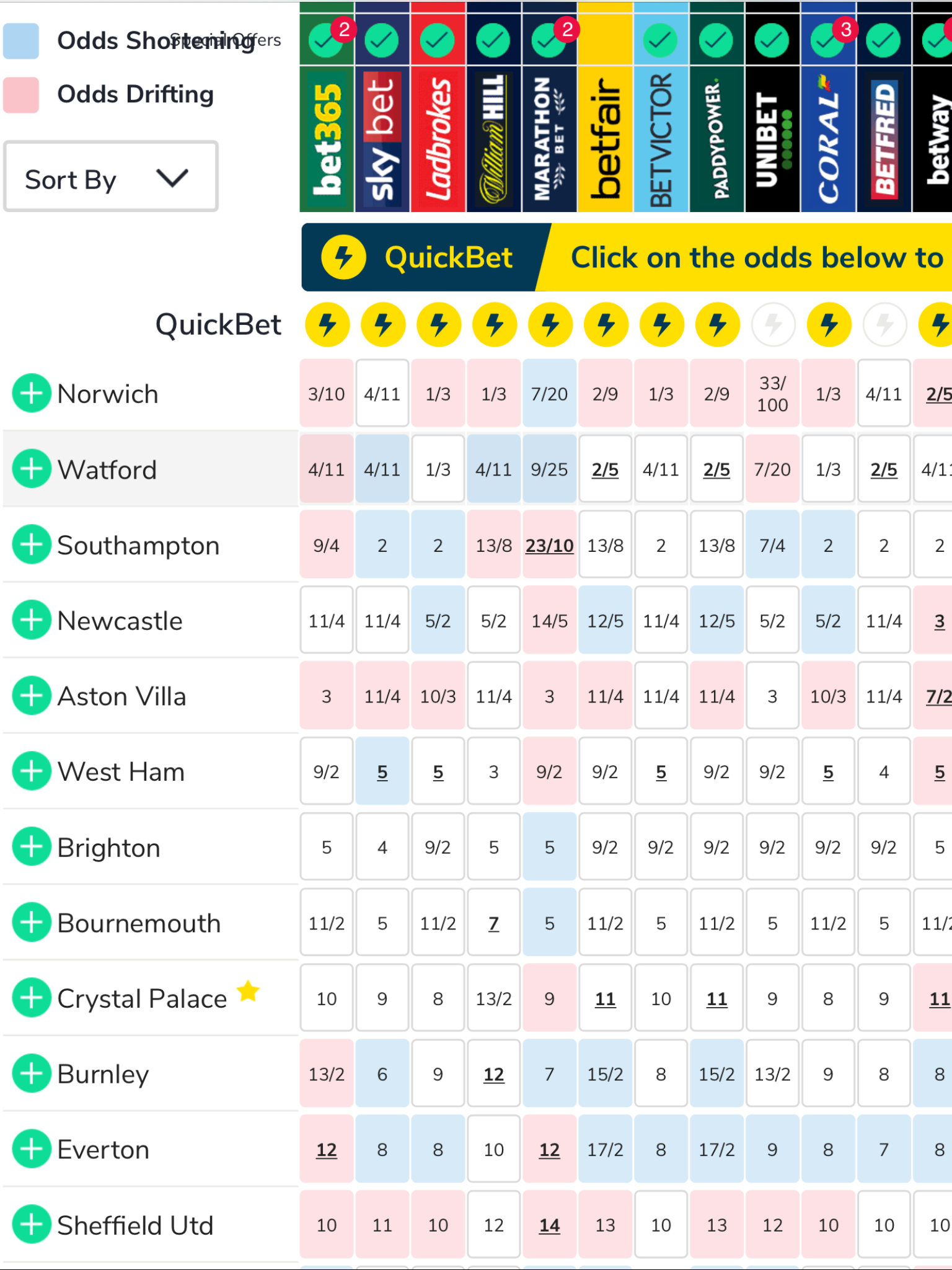Screen dimensions: 952x1270
Task: Click the blue Odds Shortening legend swatch
Action: point(21,41)
